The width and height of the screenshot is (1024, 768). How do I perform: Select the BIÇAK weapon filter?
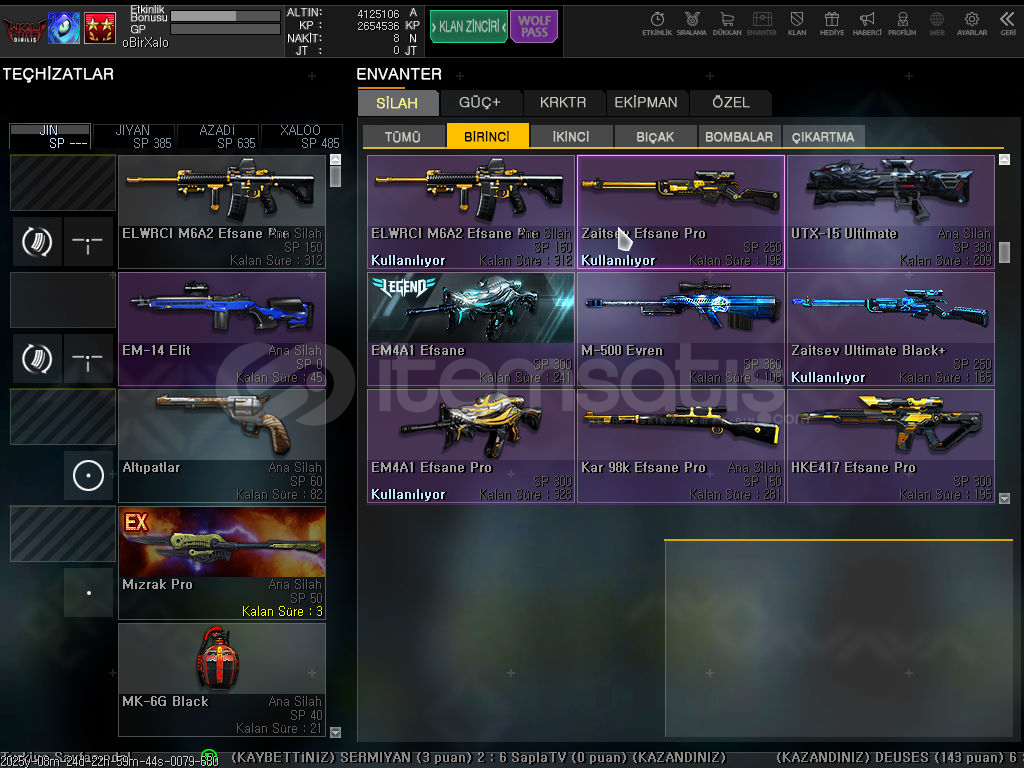tap(655, 136)
